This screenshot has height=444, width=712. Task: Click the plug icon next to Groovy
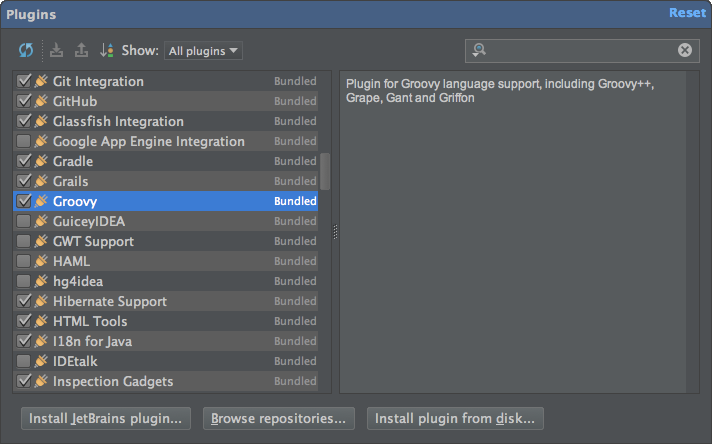[41, 201]
